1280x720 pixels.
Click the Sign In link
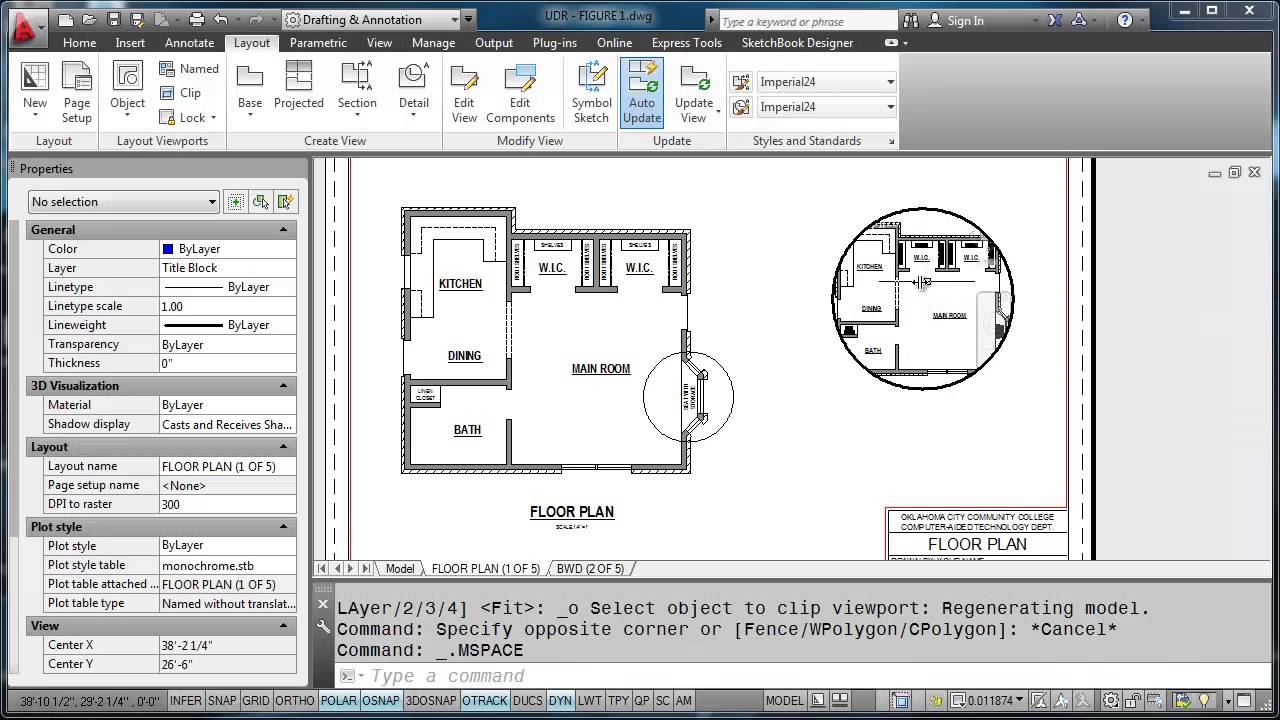[x=965, y=20]
